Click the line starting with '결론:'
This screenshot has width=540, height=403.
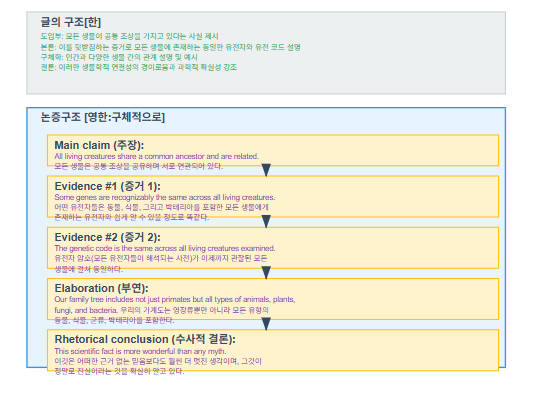(x=139, y=67)
